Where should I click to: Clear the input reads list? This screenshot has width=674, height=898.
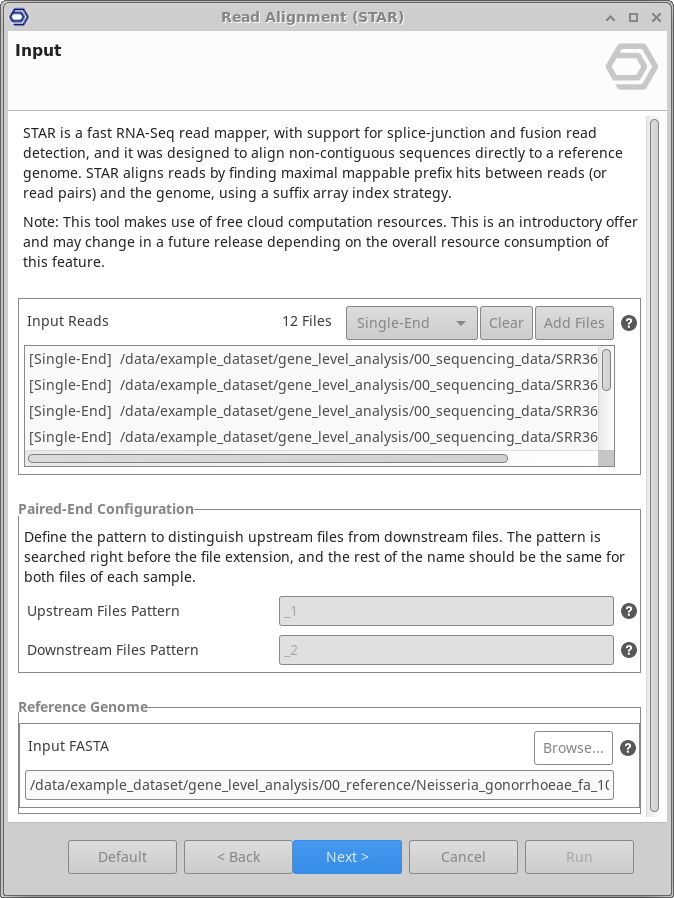pyautogui.click(x=505, y=323)
